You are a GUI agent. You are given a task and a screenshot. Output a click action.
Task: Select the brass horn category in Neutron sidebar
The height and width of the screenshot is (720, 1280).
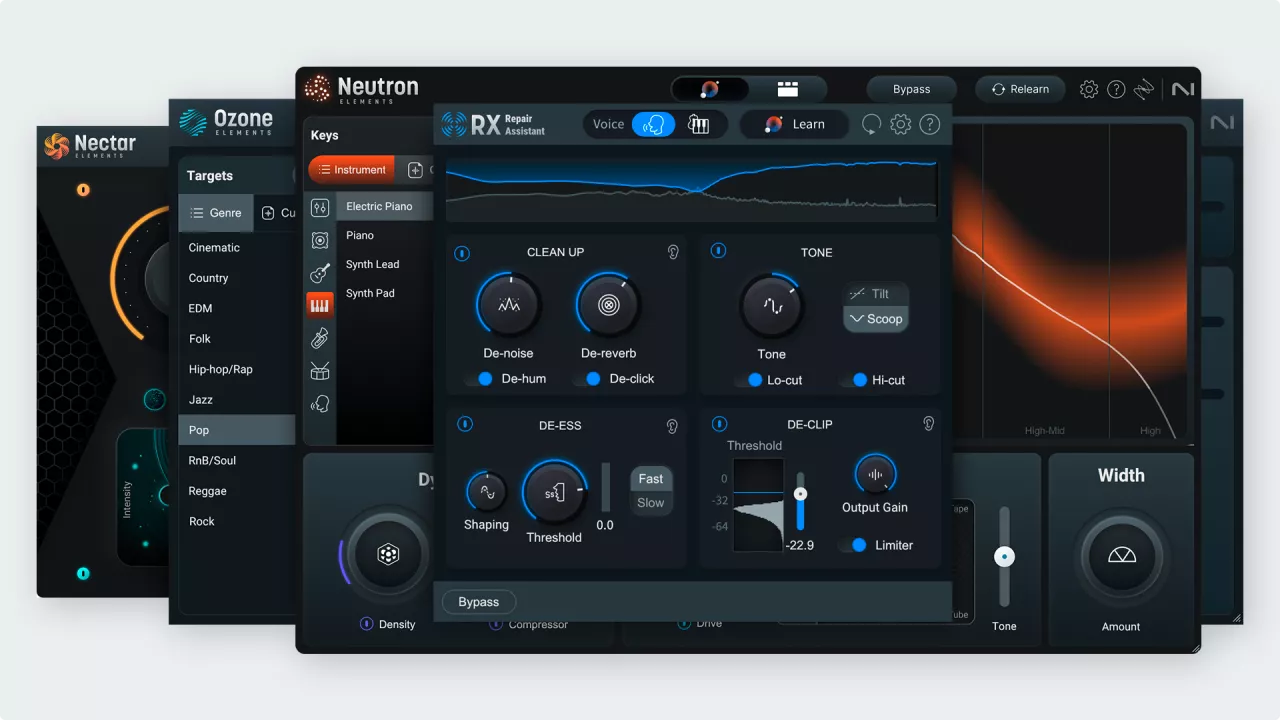pos(320,338)
